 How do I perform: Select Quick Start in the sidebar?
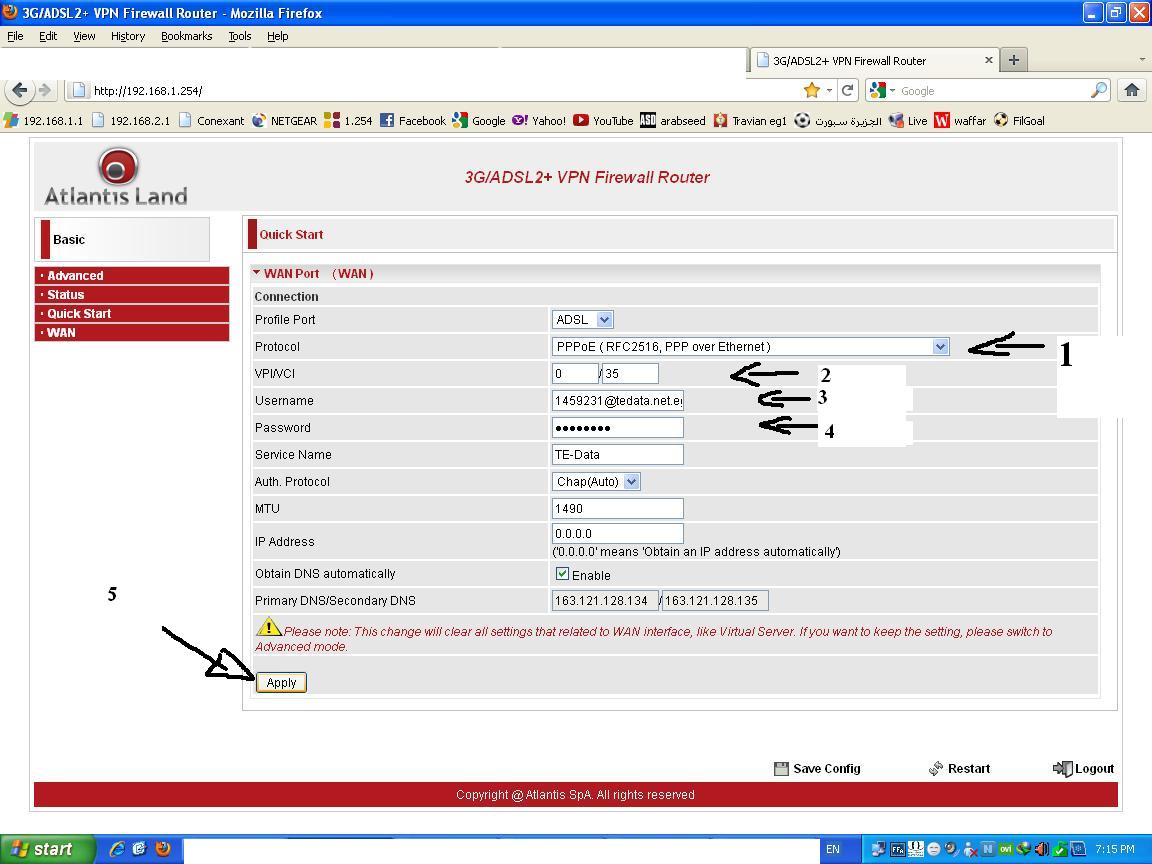tap(132, 314)
